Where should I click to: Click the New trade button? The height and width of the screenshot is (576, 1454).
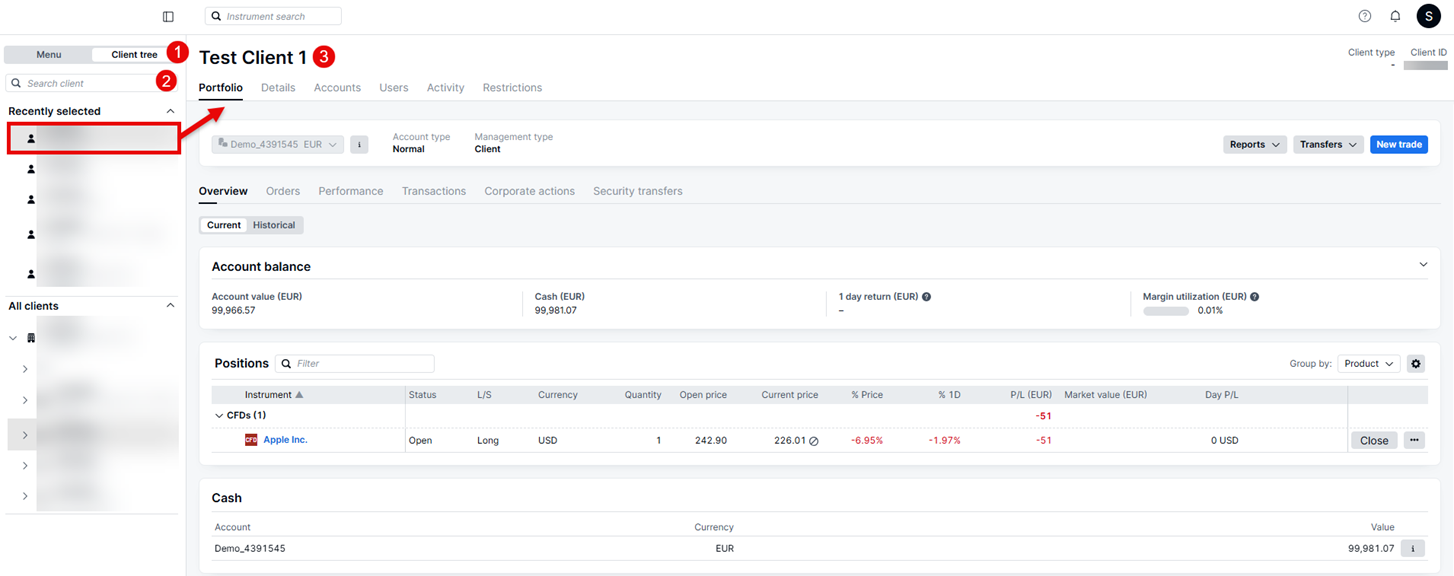coord(1398,144)
